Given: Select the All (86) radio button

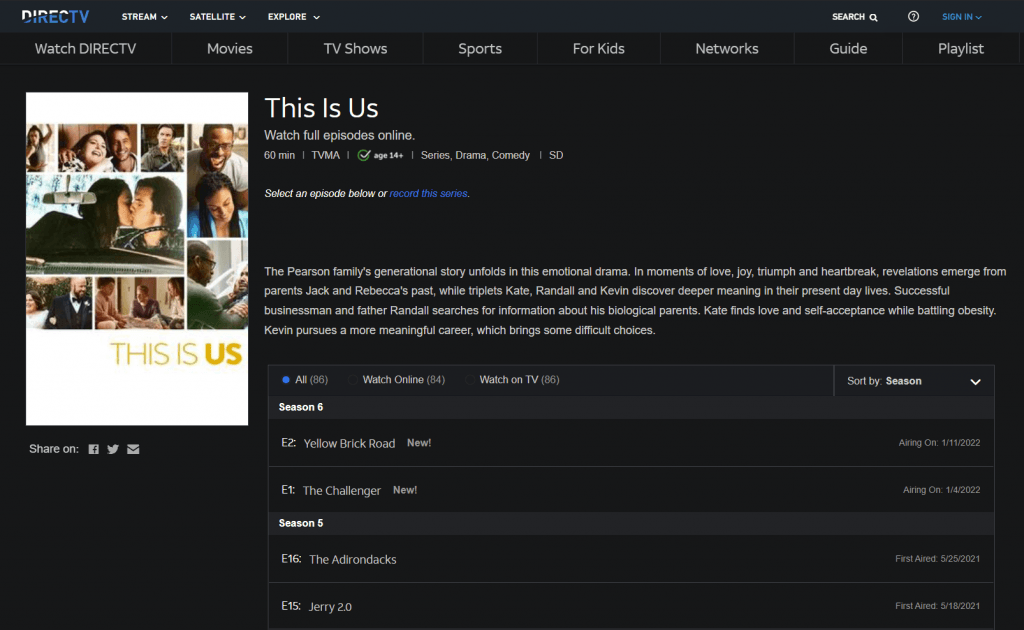Looking at the screenshot, I should 285,379.
